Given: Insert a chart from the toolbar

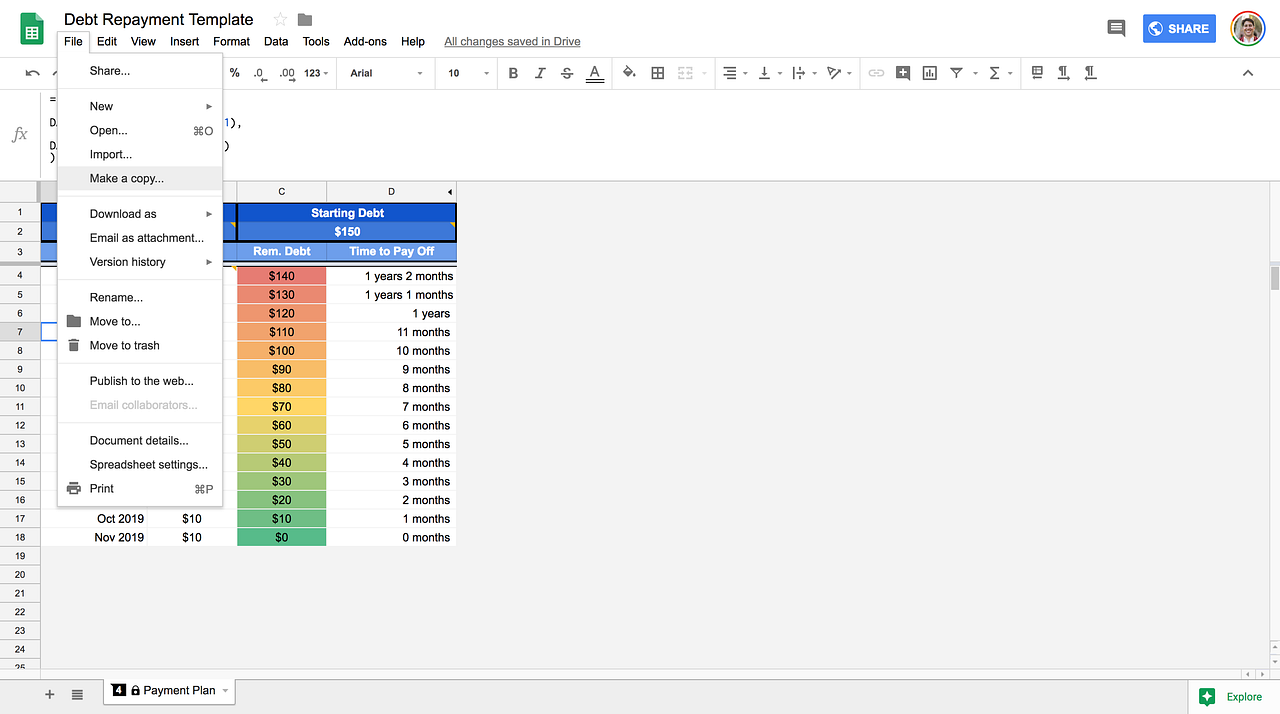Looking at the screenshot, I should point(930,73).
